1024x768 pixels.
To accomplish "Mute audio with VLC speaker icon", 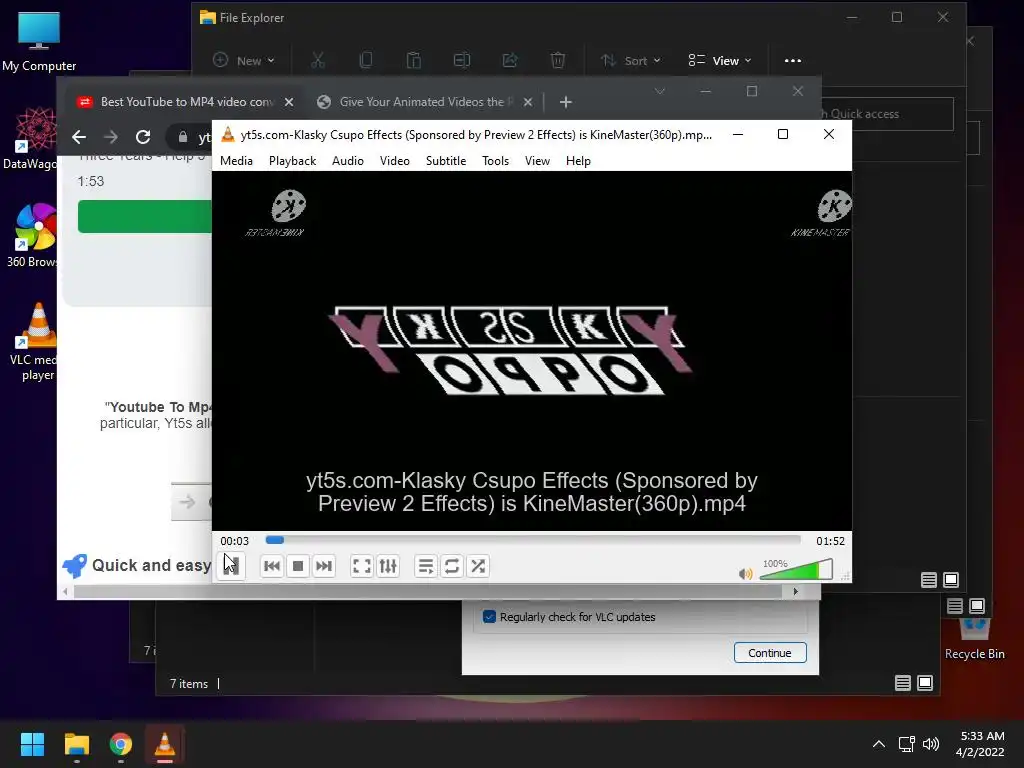I will click(745, 573).
